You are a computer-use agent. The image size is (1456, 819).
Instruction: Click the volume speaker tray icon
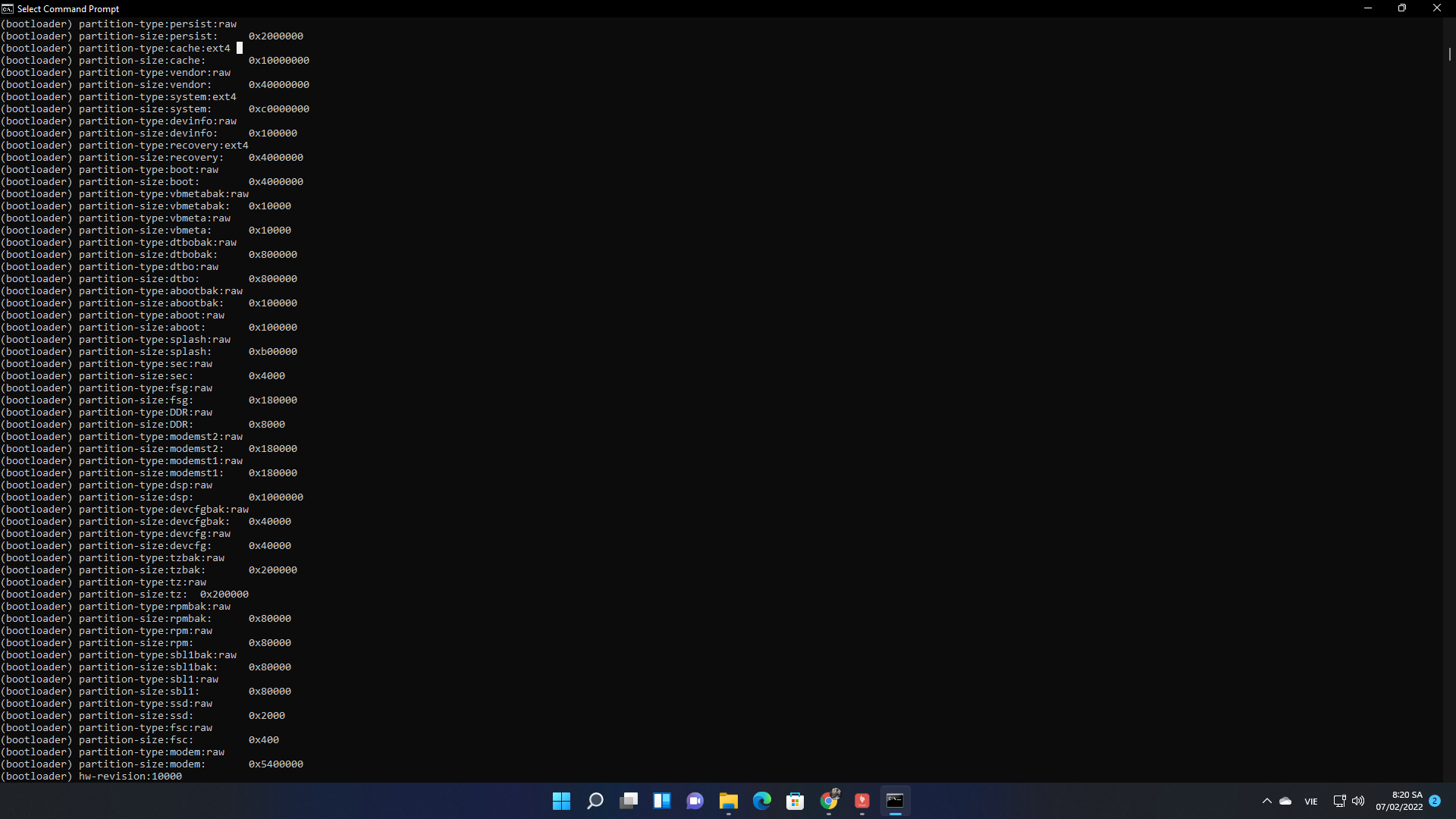1358,801
